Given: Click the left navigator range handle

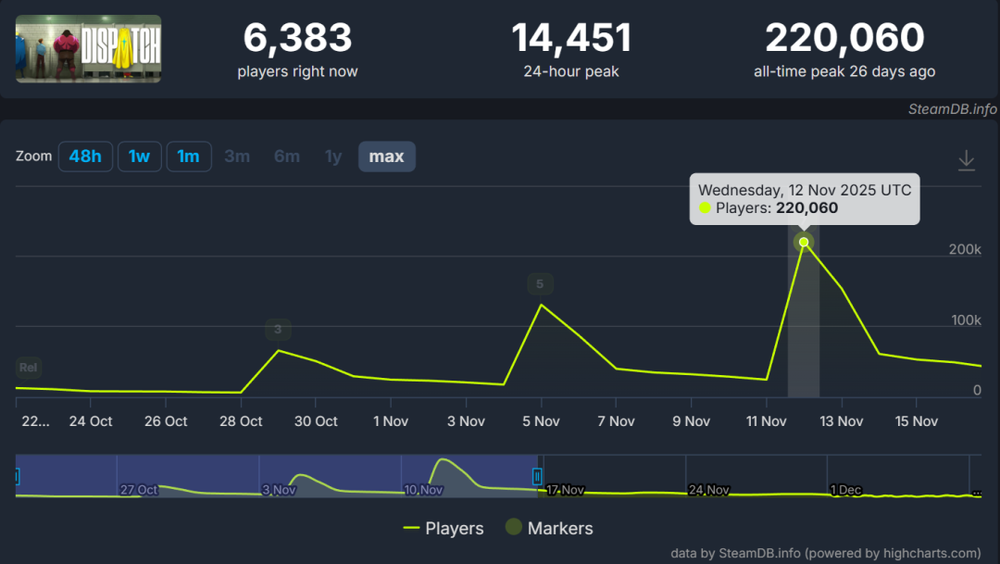Looking at the screenshot, I should click(17, 477).
